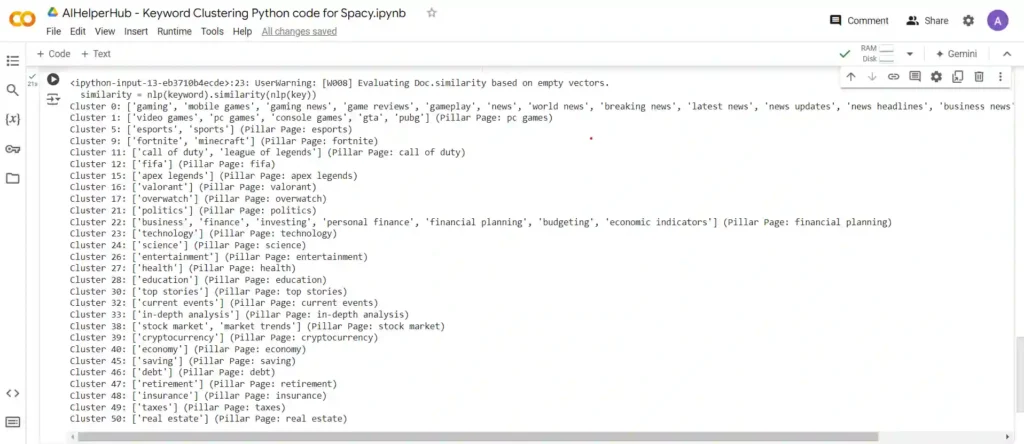Move cell up with the up arrow
1024x444 pixels.
(x=851, y=76)
